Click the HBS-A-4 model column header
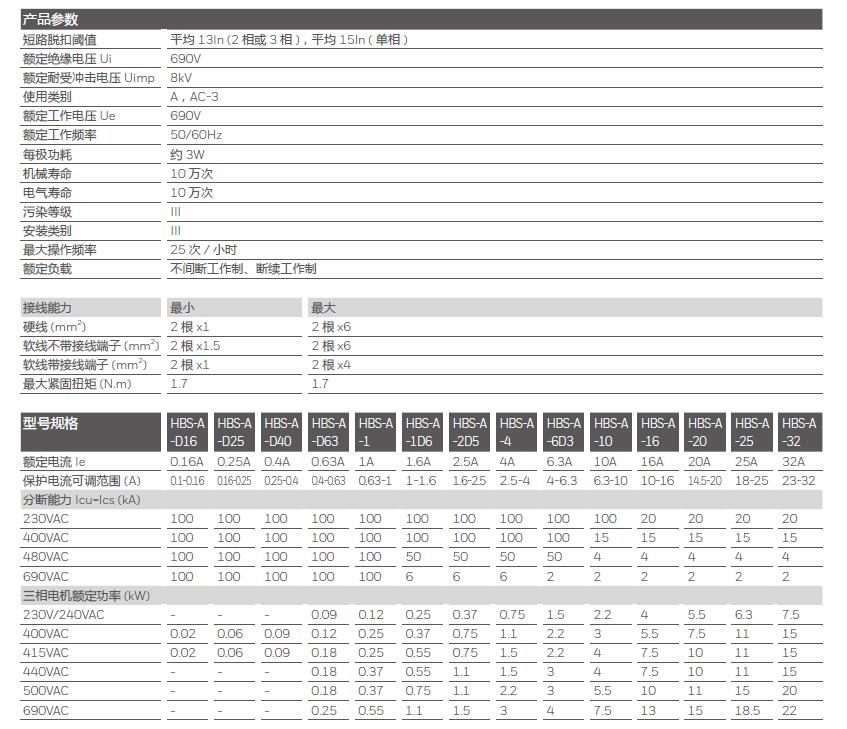Image resolution: width=847 pixels, height=729 pixels. 516,432
